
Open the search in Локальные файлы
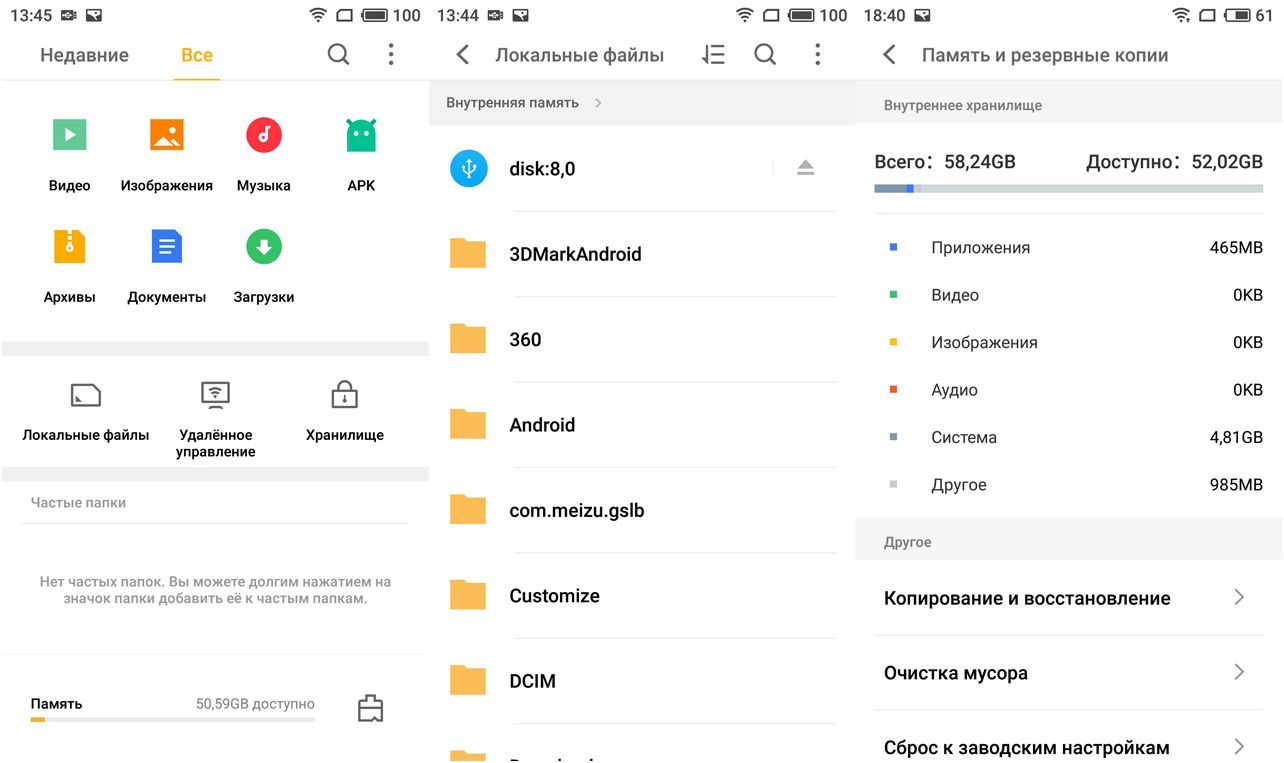point(765,55)
